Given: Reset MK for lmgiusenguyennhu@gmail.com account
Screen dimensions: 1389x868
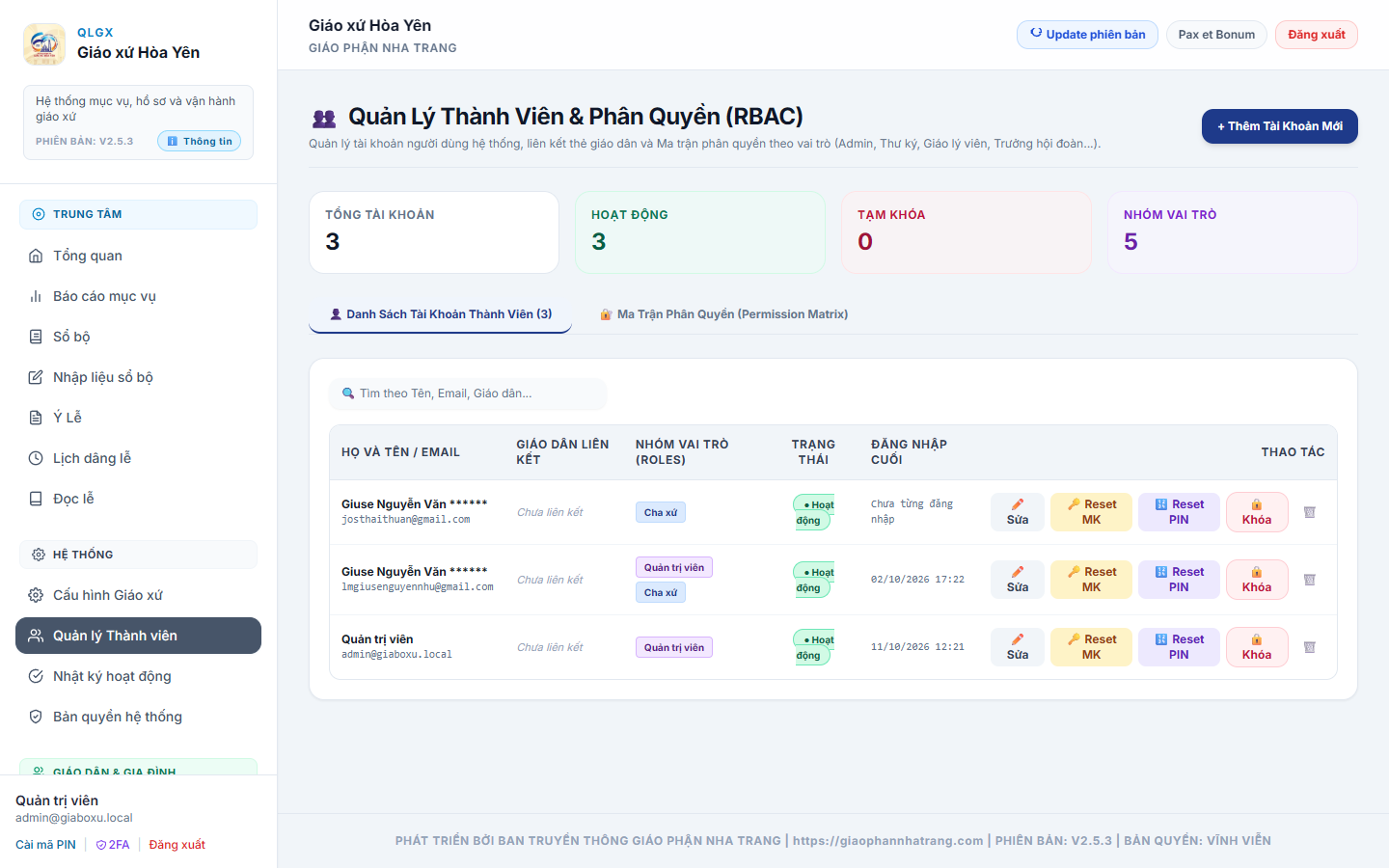Looking at the screenshot, I should pyautogui.click(x=1091, y=580).
